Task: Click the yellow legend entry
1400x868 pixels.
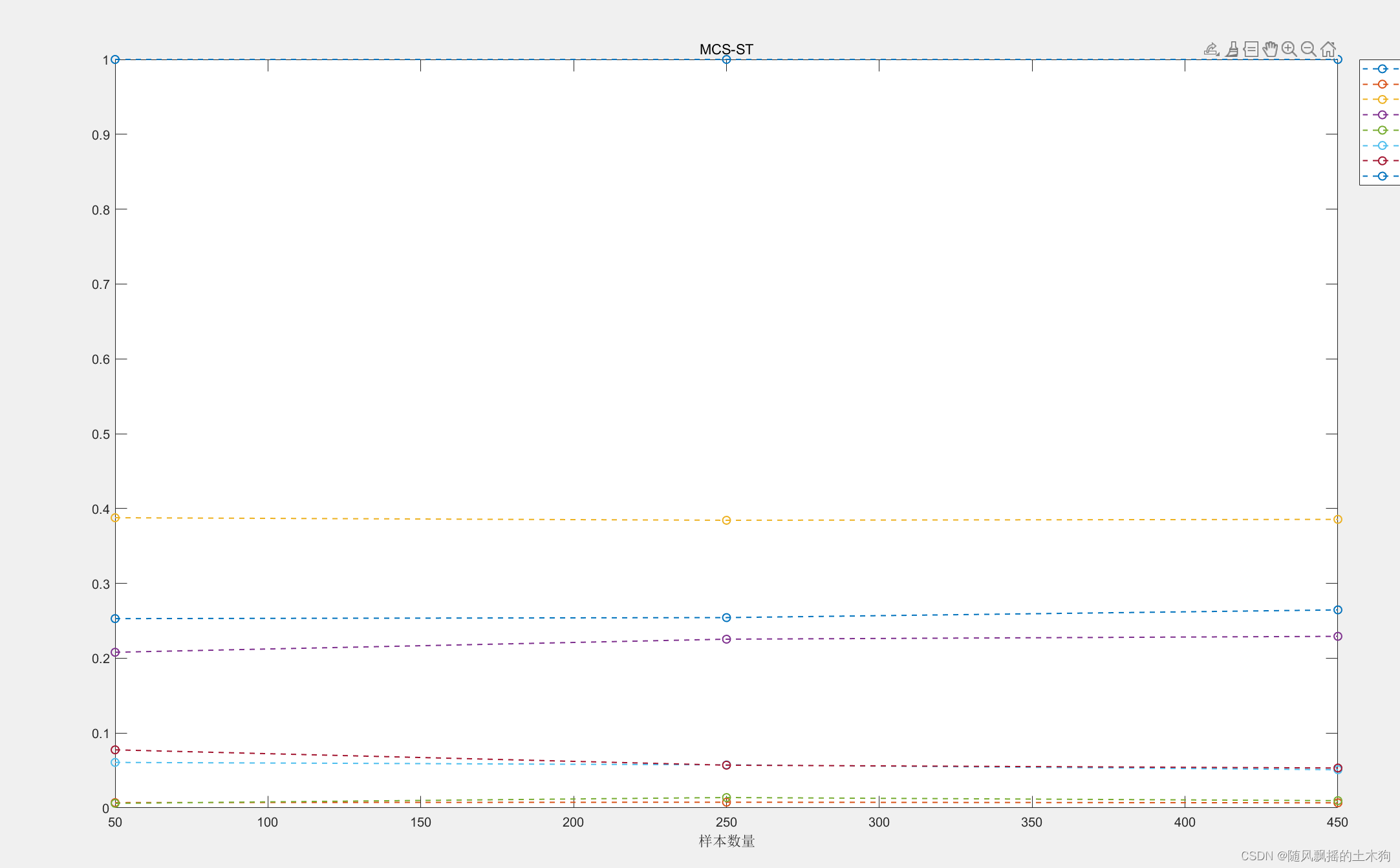Action: point(1382,100)
